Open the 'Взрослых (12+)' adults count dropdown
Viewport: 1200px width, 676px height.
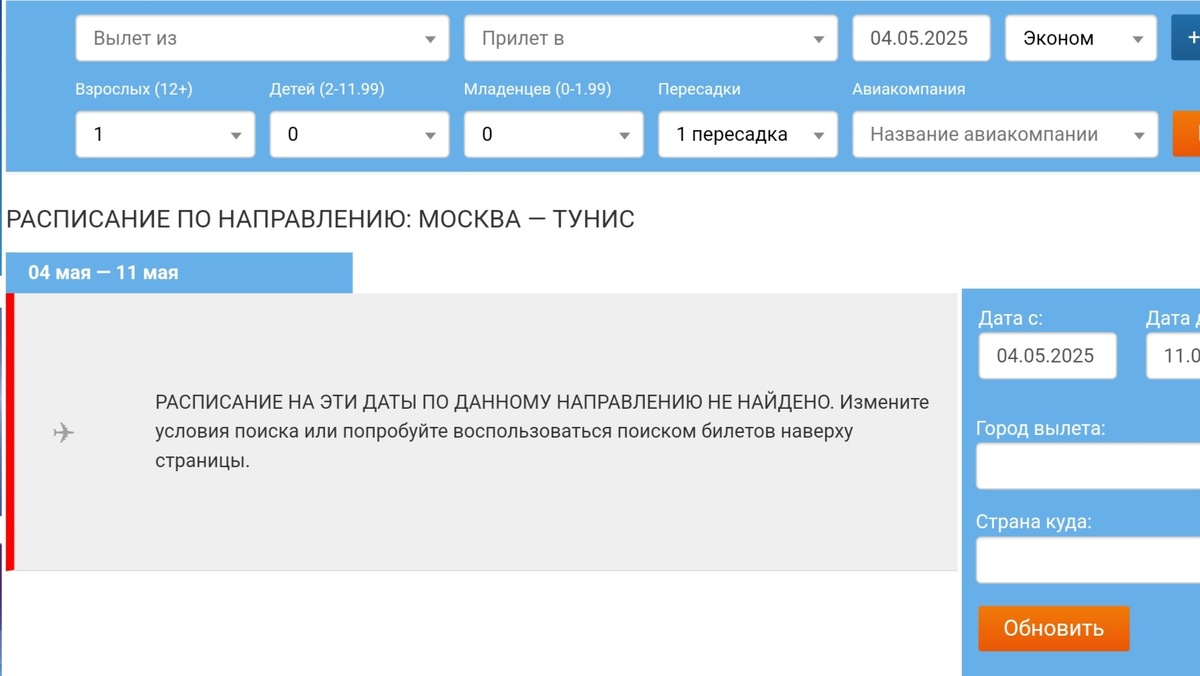pos(165,134)
